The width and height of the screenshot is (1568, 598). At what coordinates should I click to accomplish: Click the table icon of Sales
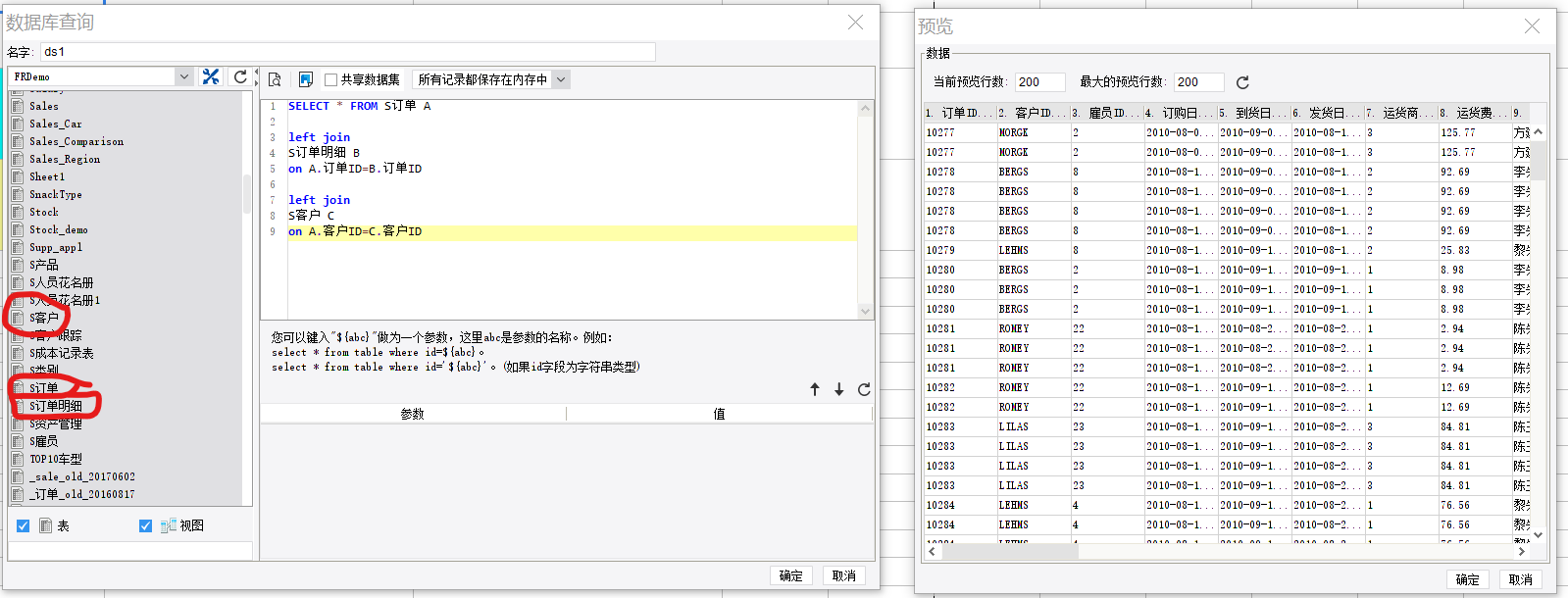click(18, 106)
